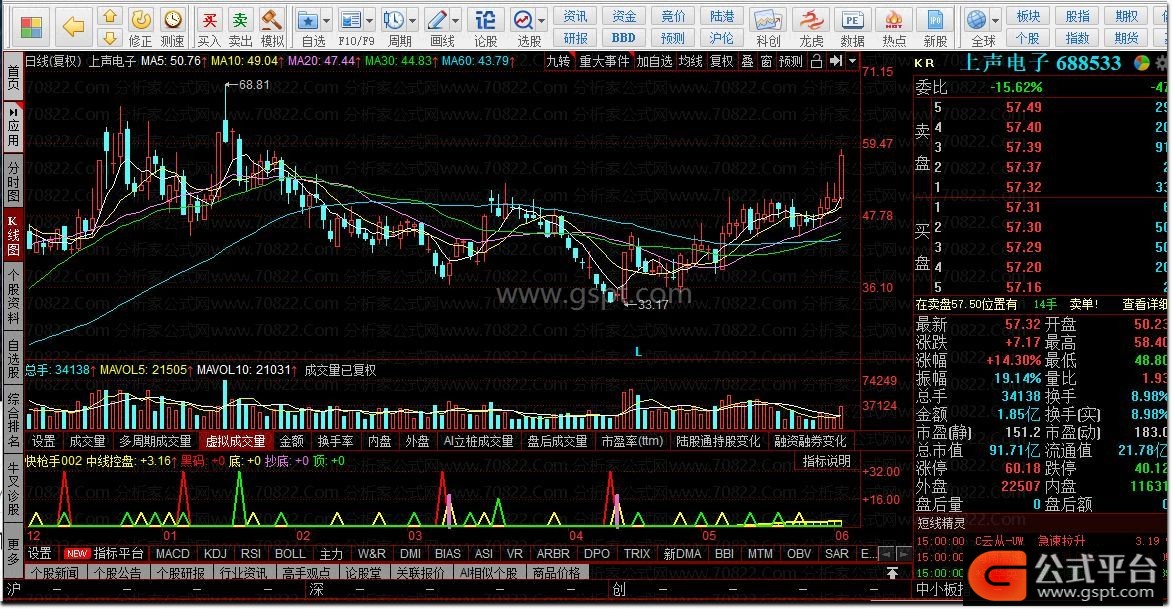The width and height of the screenshot is (1173, 609).
Task: Switch to the 换手率 turnover tab
Action: [335, 441]
